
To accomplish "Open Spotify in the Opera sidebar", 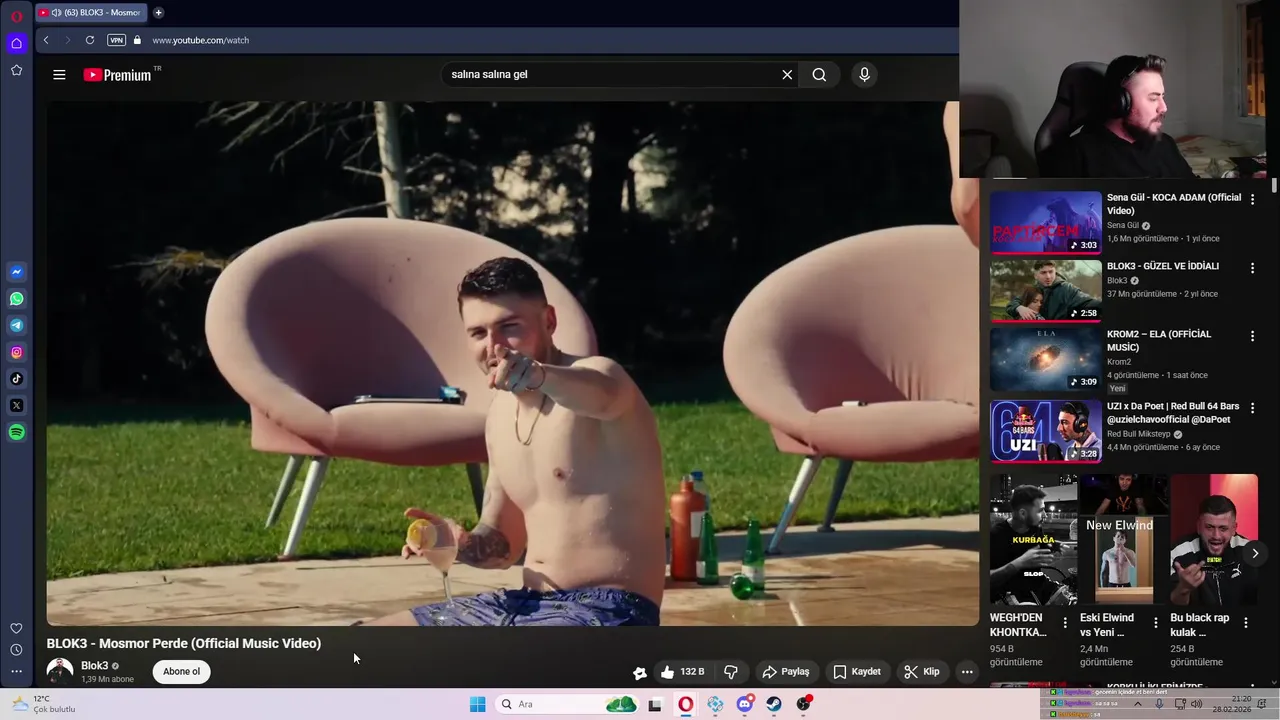I will pos(16,432).
